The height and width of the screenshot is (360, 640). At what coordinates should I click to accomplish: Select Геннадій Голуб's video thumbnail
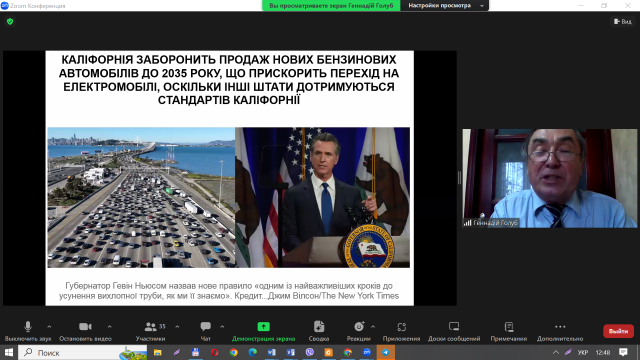[549, 178]
